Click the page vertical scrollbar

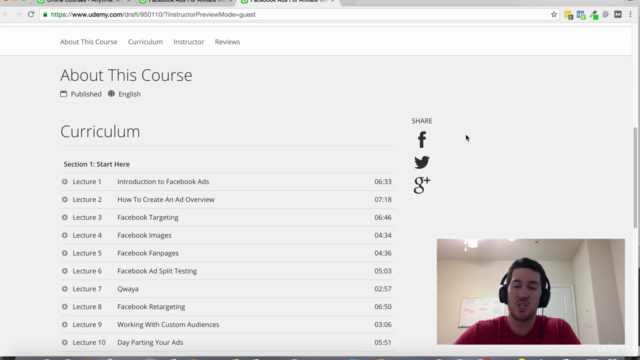(x=635, y=178)
